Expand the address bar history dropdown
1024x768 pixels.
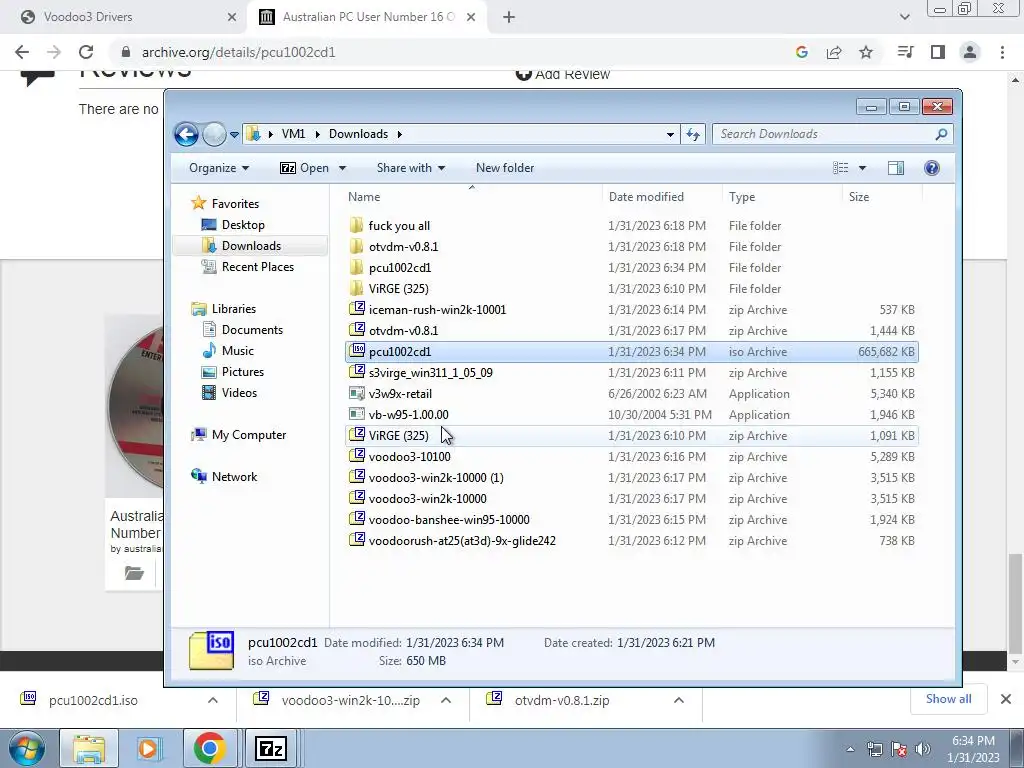(x=670, y=135)
